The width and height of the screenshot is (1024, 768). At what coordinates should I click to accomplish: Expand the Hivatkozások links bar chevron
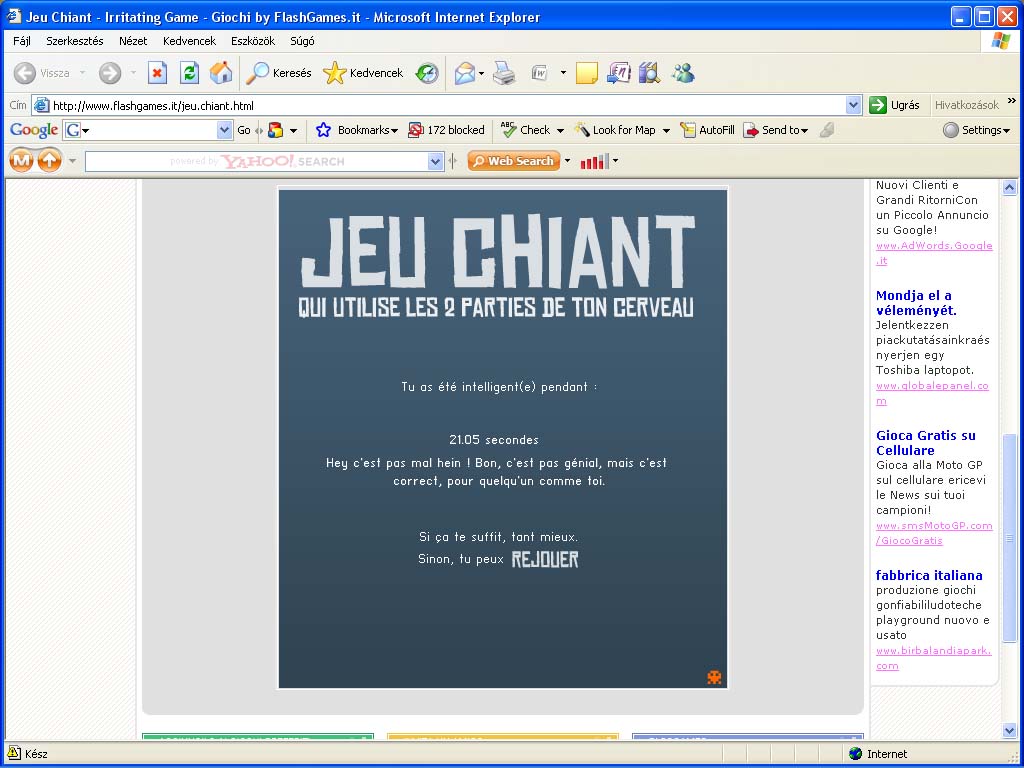pyautogui.click(x=1012, y=101)
